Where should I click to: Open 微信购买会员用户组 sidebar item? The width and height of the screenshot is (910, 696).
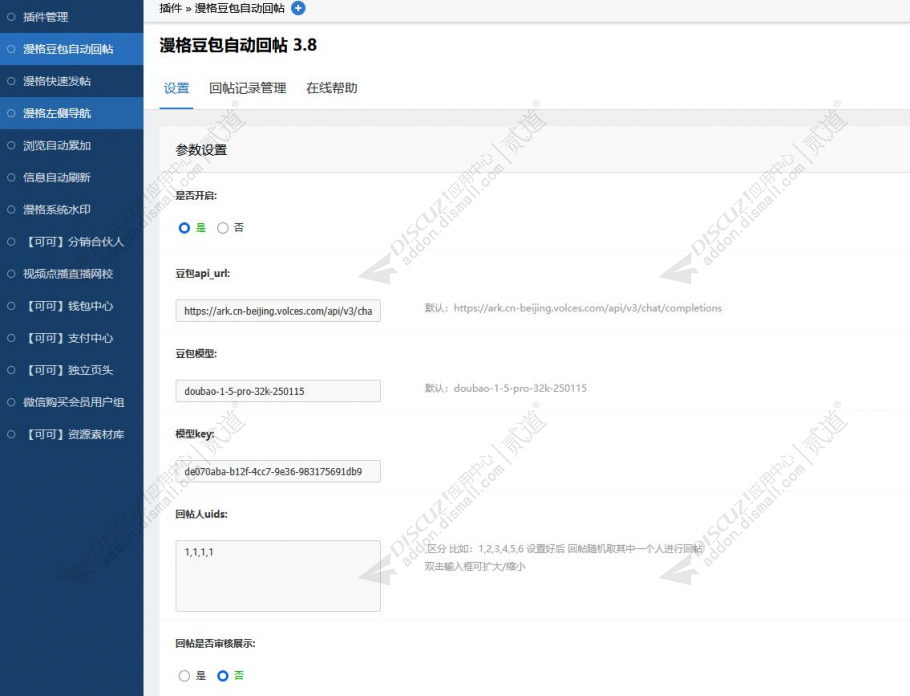coord(71,402)
